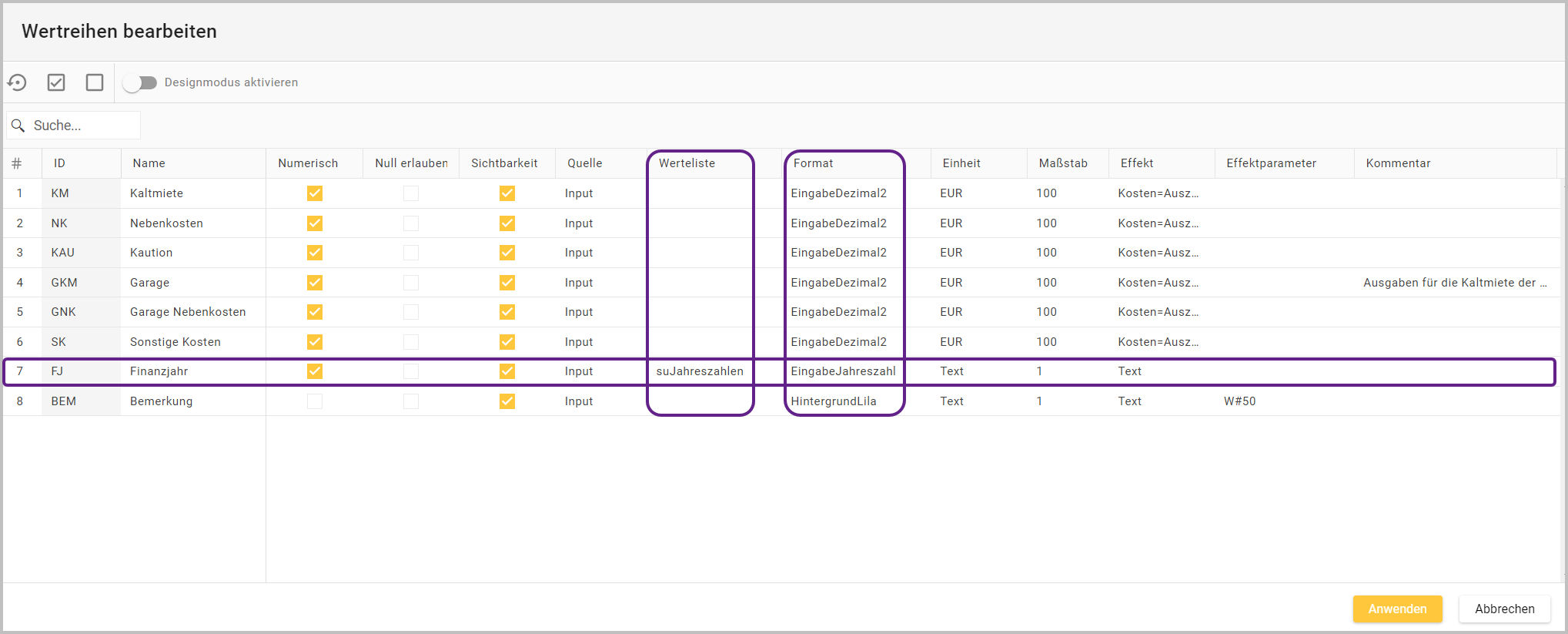Click the Abbrechen button

(x=1504, y=609)
